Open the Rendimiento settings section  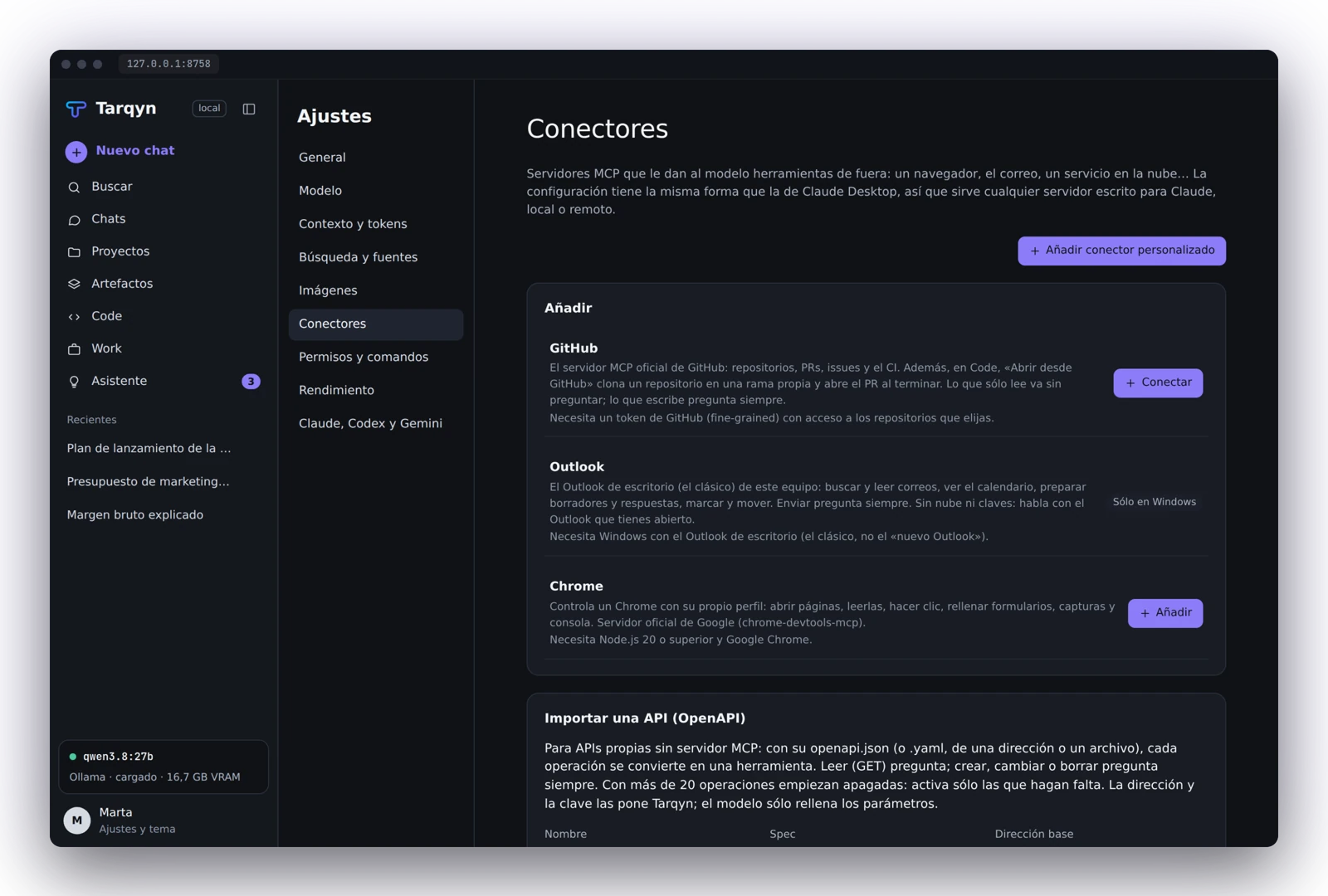pyautogui.click(x=376, y=390)
